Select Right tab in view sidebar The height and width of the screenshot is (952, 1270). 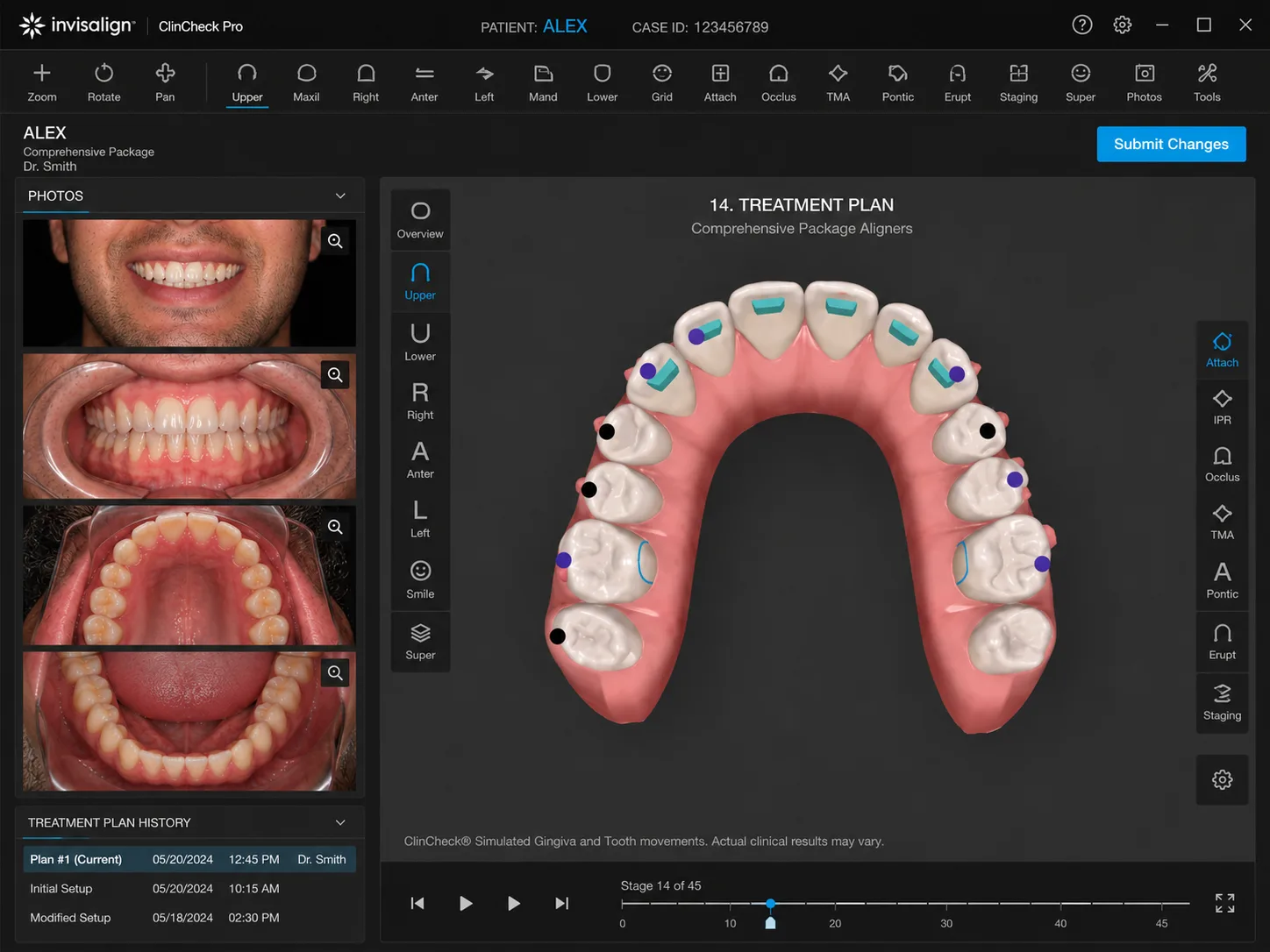click(420, 401)
